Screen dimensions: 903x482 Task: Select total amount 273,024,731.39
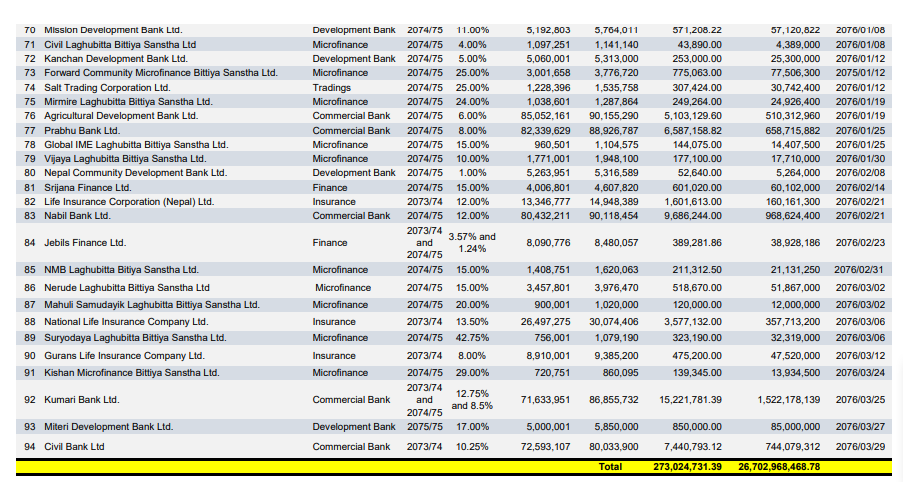pos(687,467)
